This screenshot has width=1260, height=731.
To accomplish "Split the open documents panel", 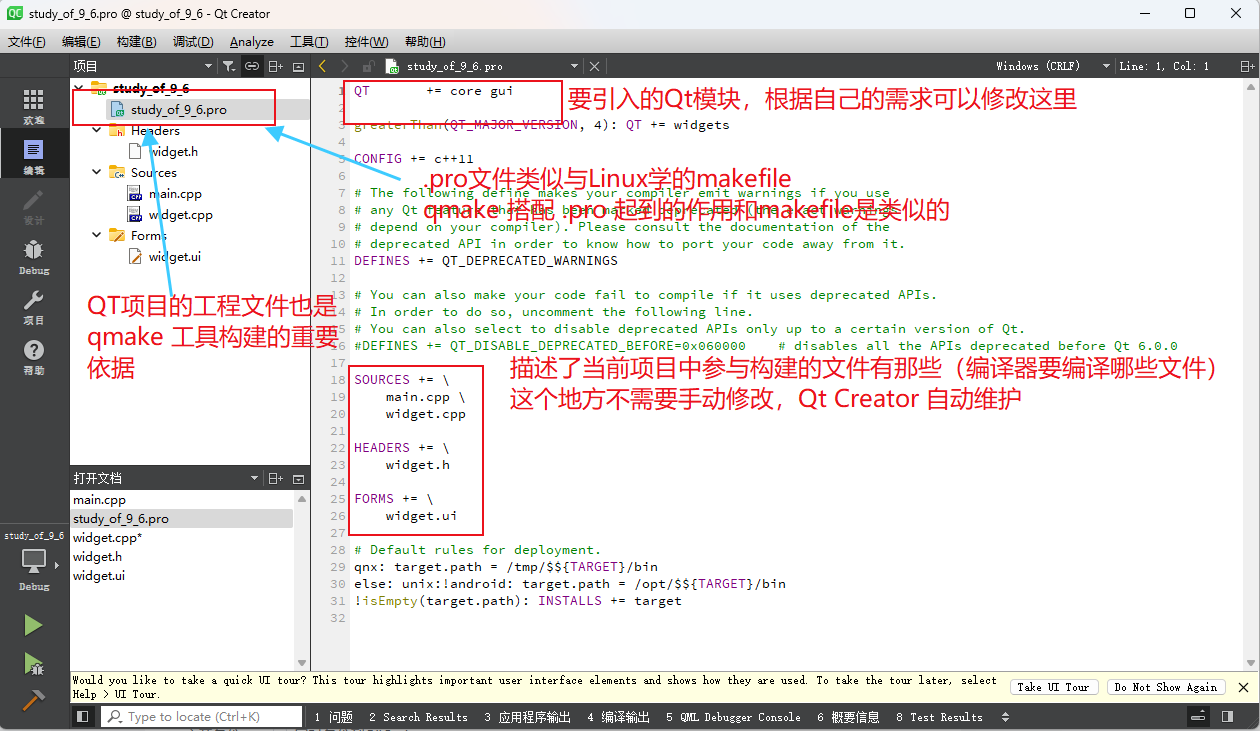I will (276, 478).
